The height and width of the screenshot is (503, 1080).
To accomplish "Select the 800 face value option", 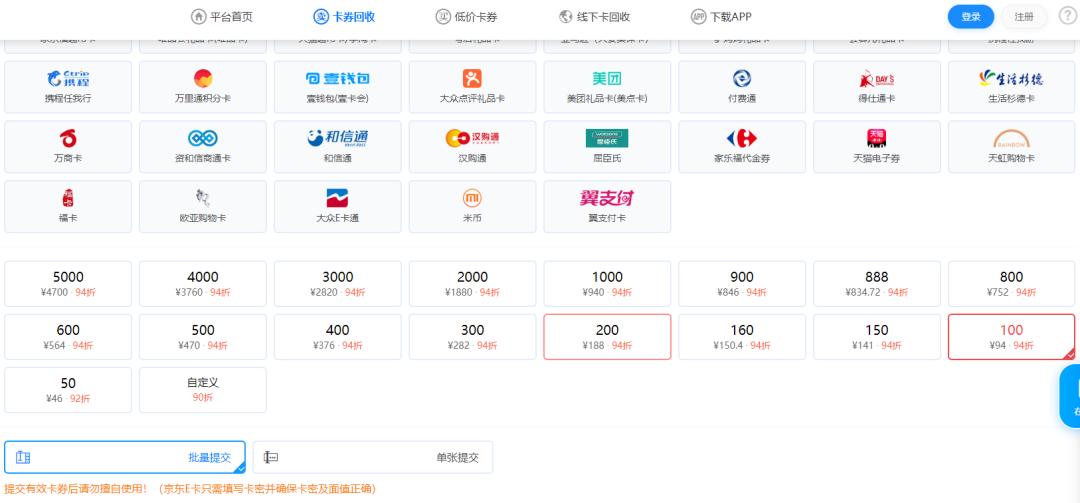I will click(x=1011, y=284).
